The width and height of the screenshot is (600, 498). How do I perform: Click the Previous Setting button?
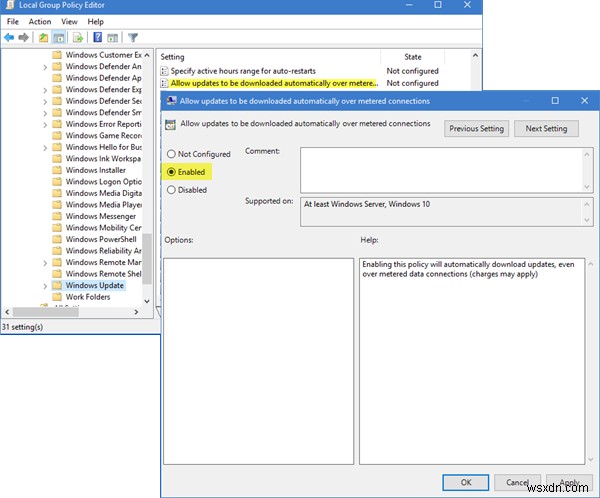pyautogui.click(x=476, y=129)
